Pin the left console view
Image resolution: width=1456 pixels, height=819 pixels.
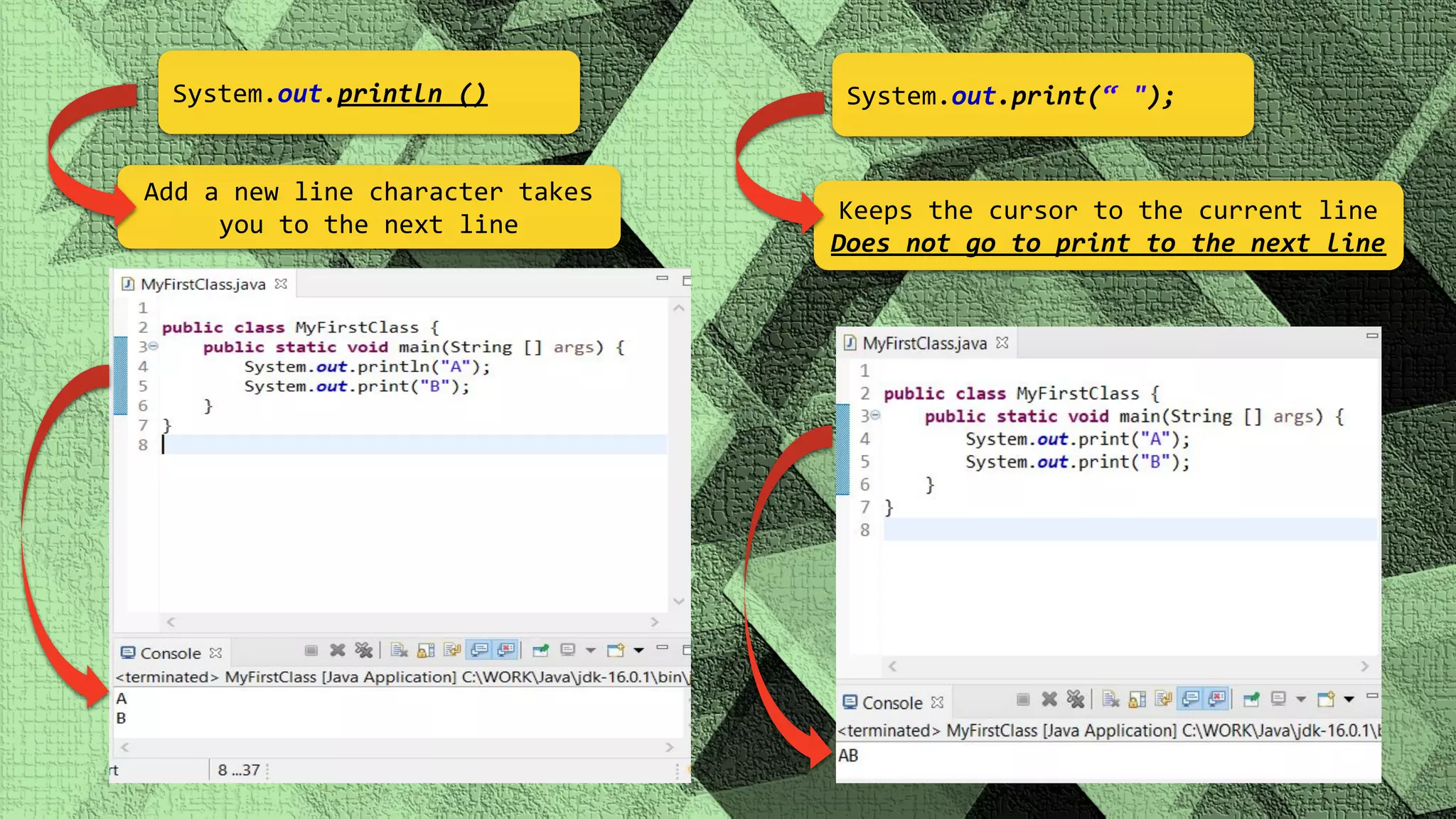tap(541, 650)
